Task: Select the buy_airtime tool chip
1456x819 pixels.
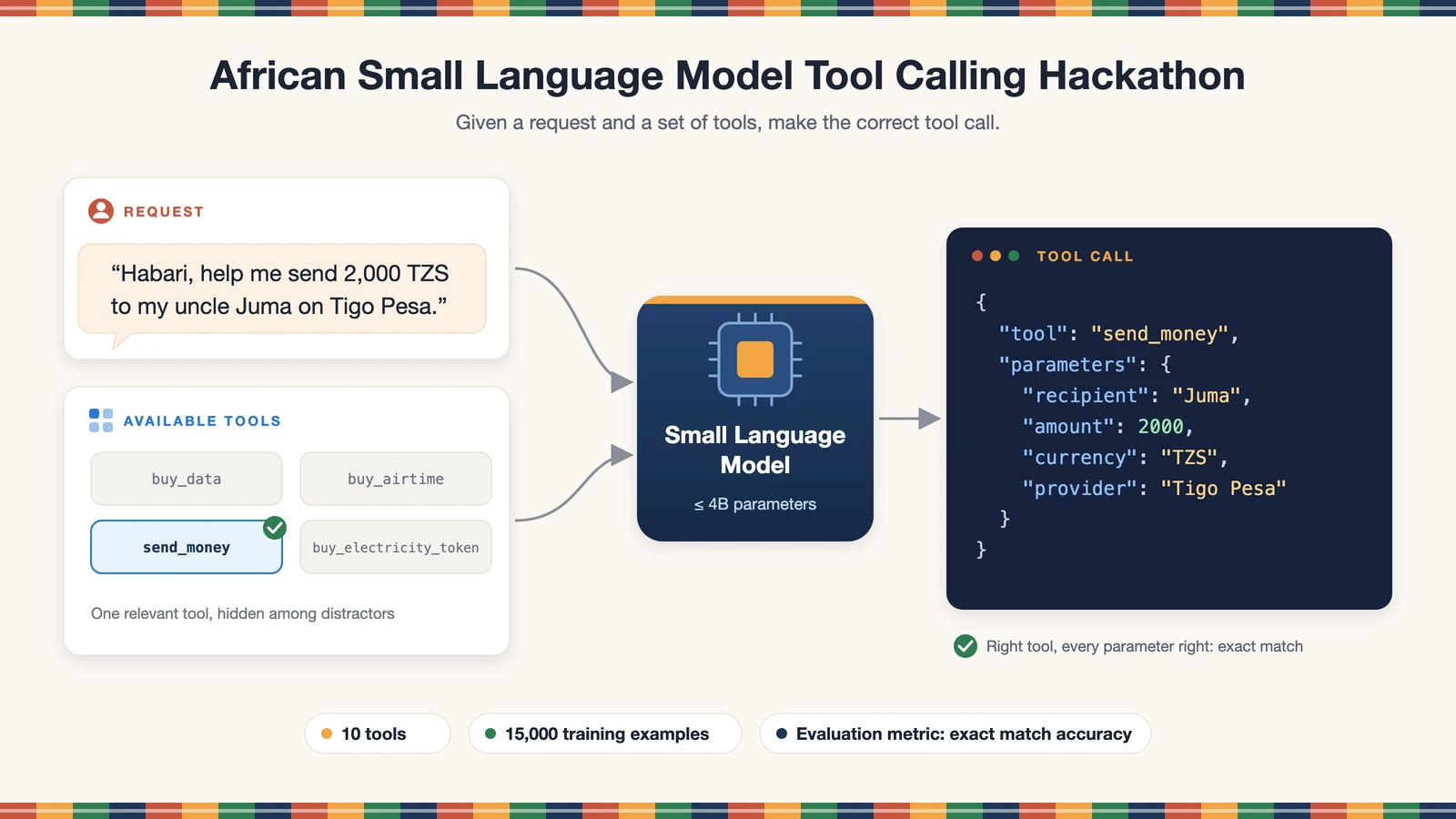Action: click(x=396, y=479)
